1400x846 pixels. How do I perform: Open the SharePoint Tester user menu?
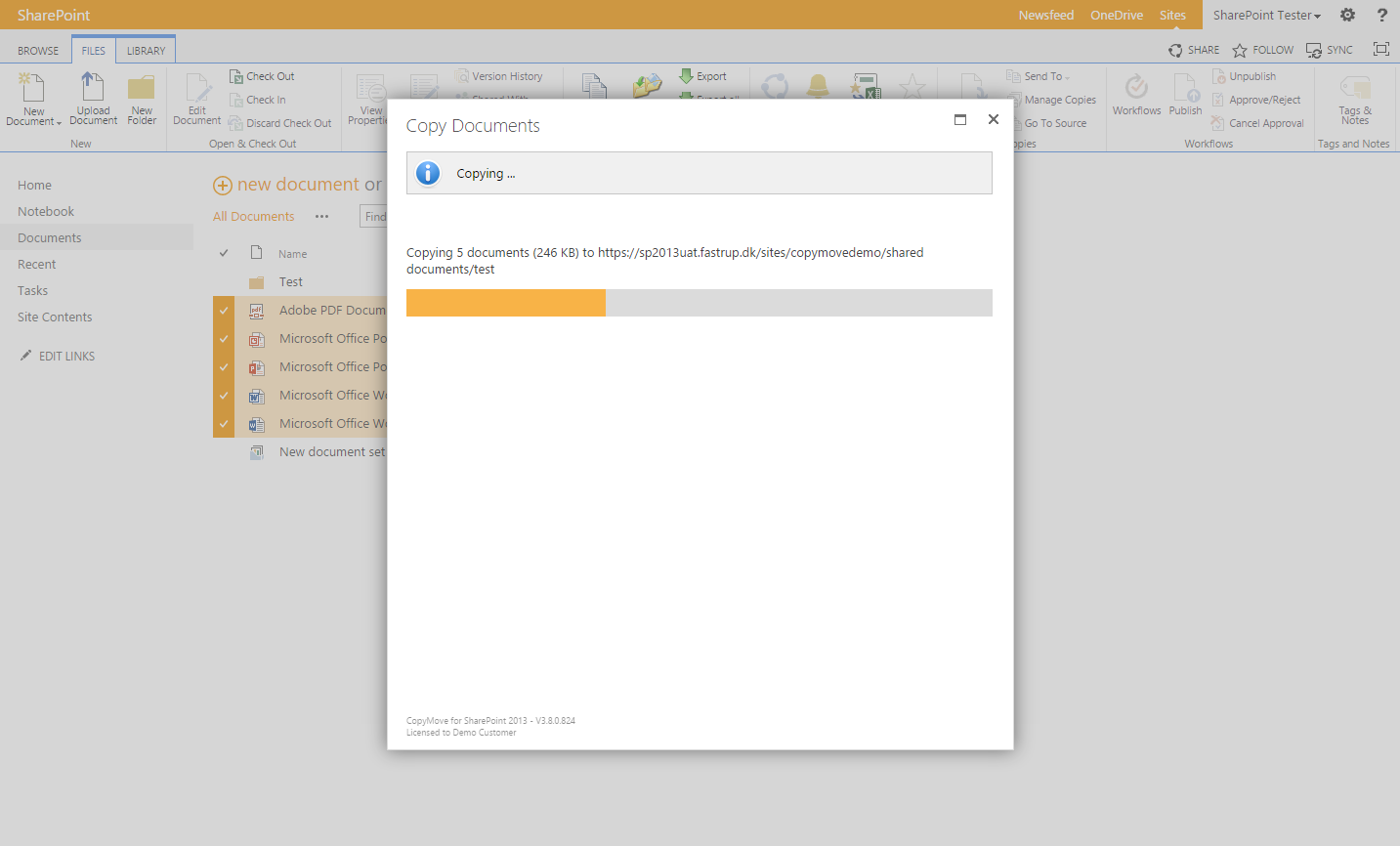point(1267,15)
